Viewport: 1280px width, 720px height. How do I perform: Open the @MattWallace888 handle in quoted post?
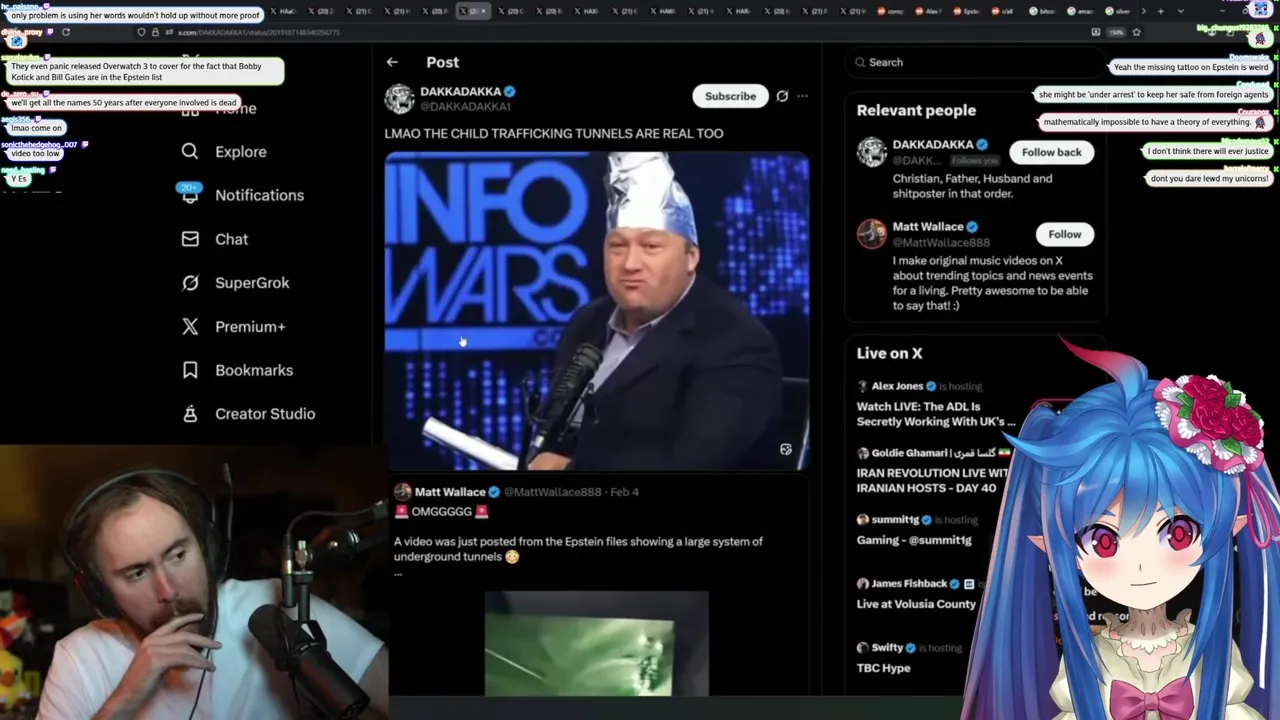[552, 492]
